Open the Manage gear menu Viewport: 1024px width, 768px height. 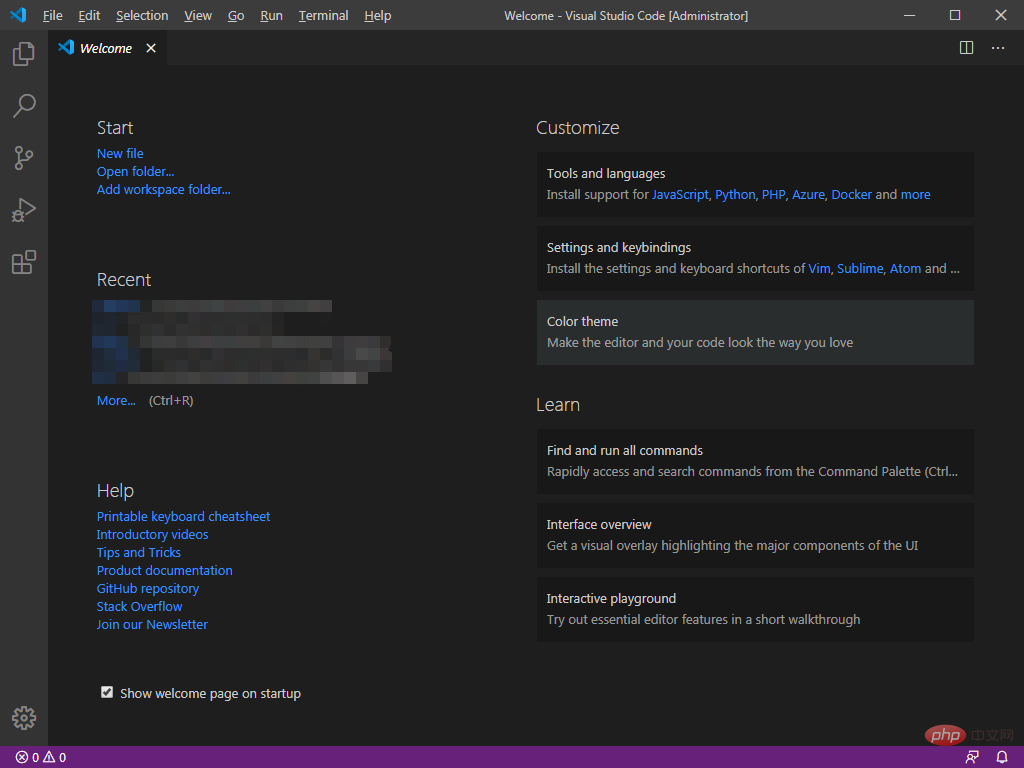click(x=24, y=718)
